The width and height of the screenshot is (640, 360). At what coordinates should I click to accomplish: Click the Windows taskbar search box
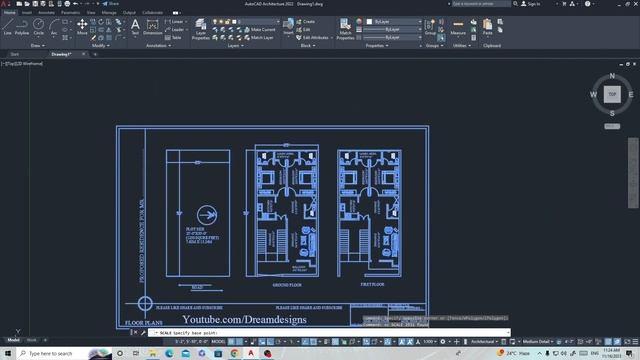(64, 353)
